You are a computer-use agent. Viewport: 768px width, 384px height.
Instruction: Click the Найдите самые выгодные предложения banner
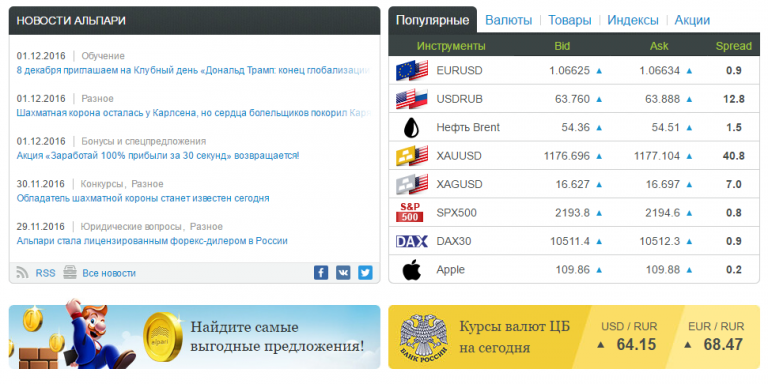194,337
